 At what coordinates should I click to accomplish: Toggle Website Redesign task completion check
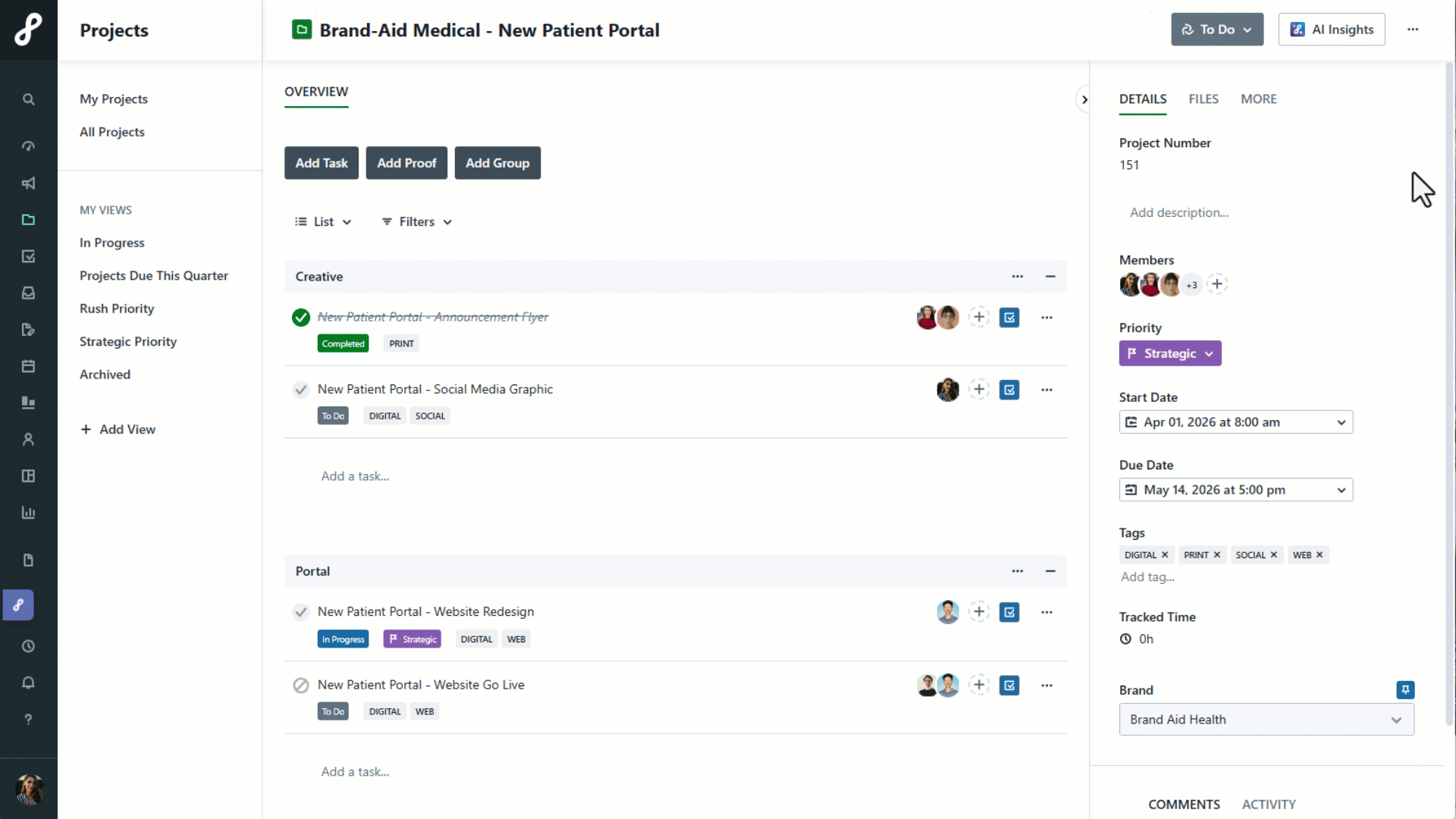point(301,612)
